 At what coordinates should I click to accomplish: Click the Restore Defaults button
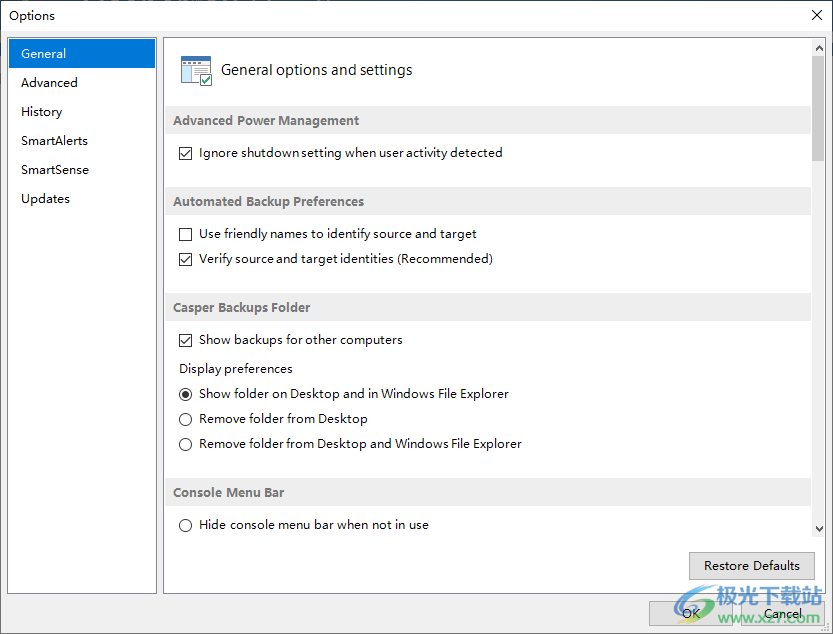pyautogui.click(x=751, y=566)
